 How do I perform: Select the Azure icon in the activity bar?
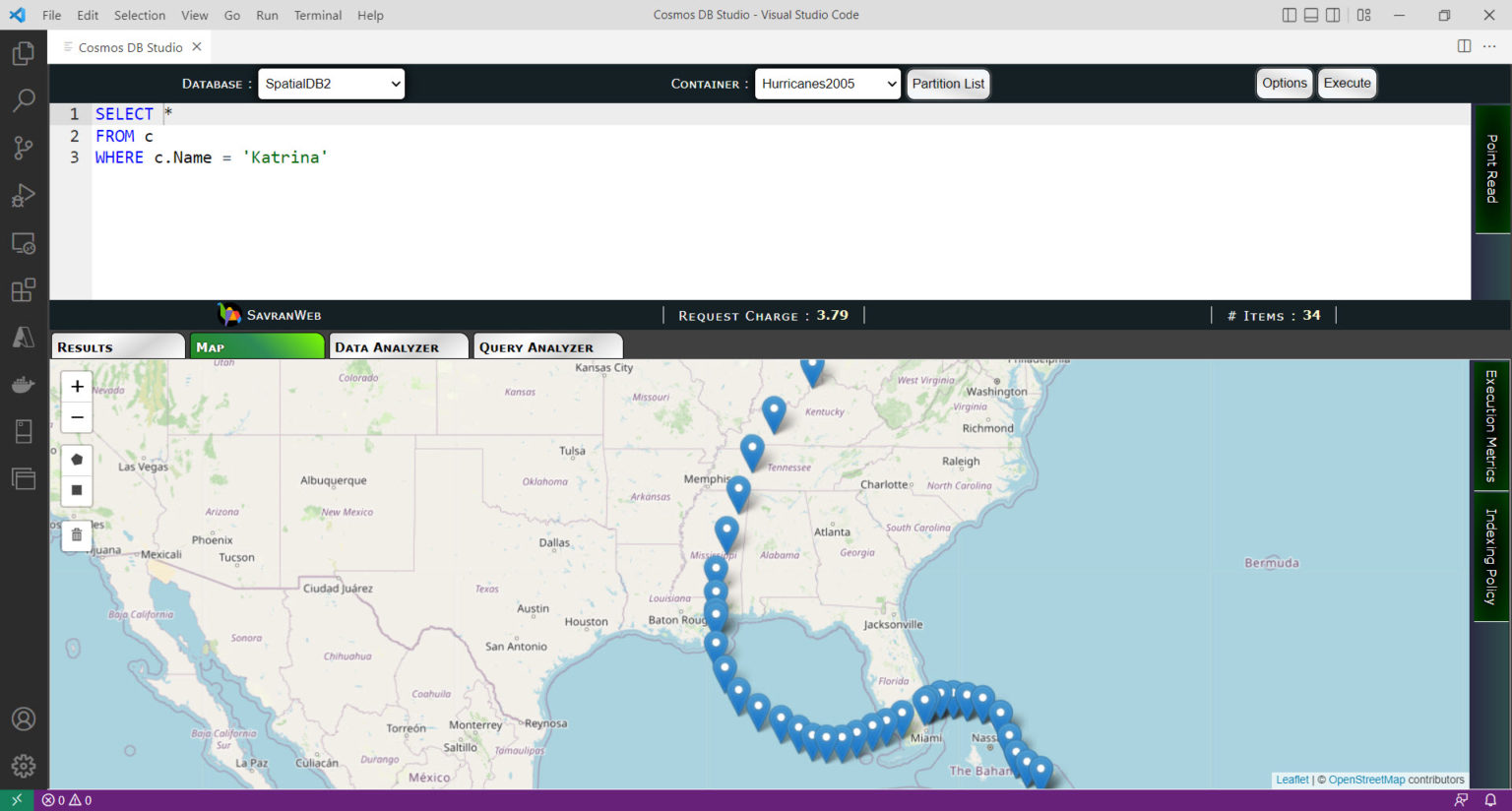click(x=24, y=337)
